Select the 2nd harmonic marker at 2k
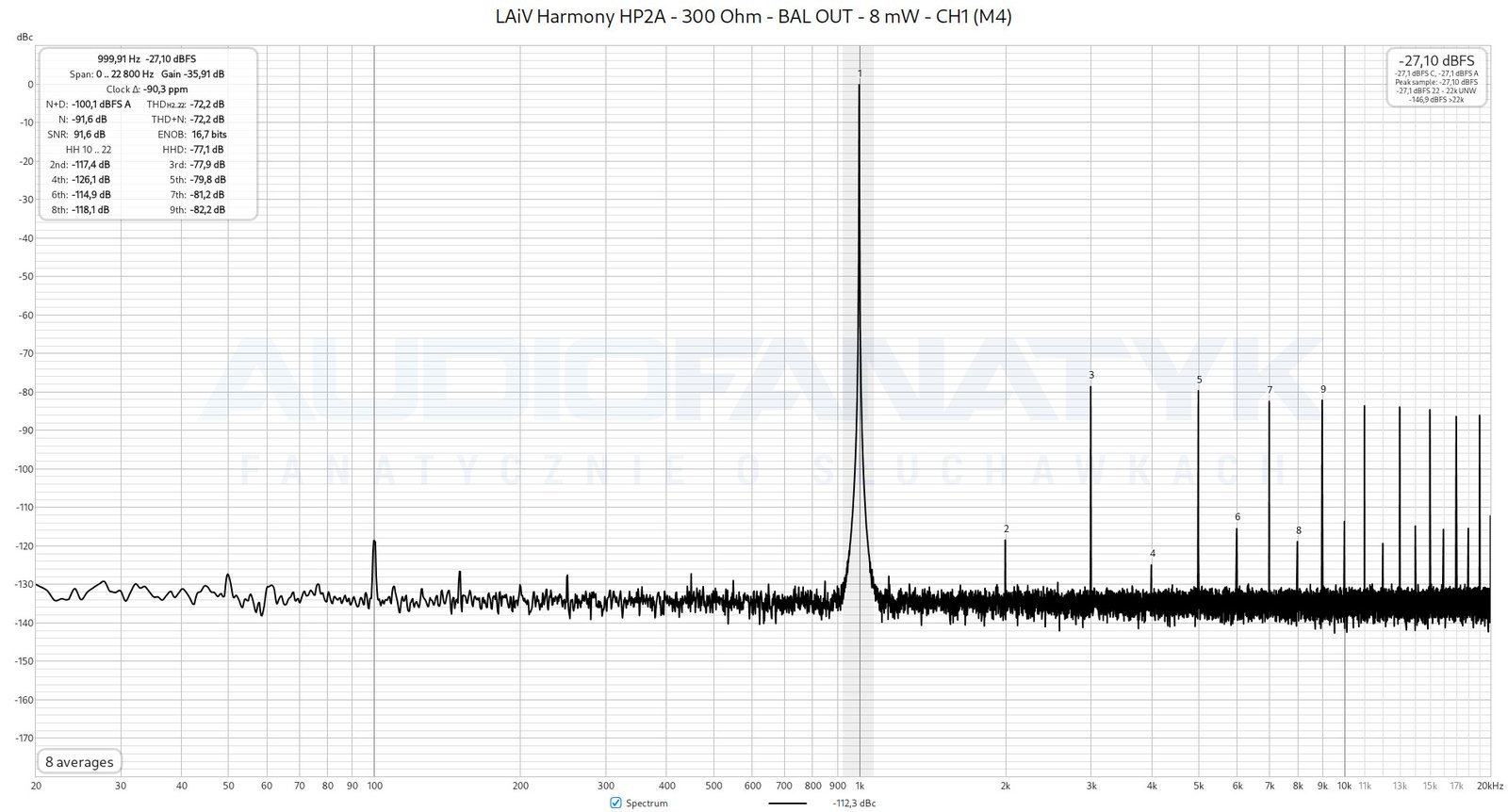The height and width of the screenshot is (812, 1508). [x=1006, y=529]
